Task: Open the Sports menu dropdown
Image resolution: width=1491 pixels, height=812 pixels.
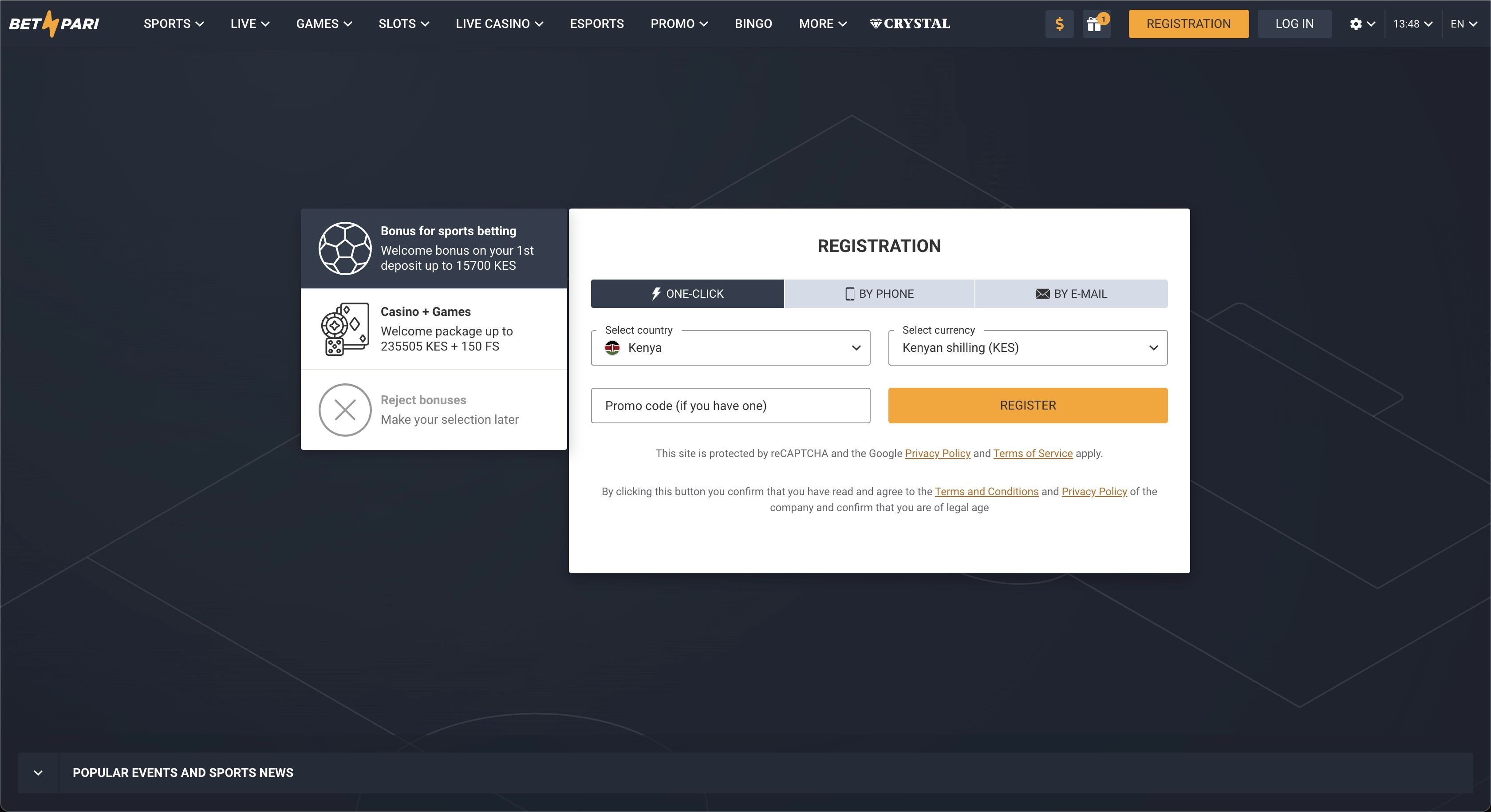Action: [174, 24]
